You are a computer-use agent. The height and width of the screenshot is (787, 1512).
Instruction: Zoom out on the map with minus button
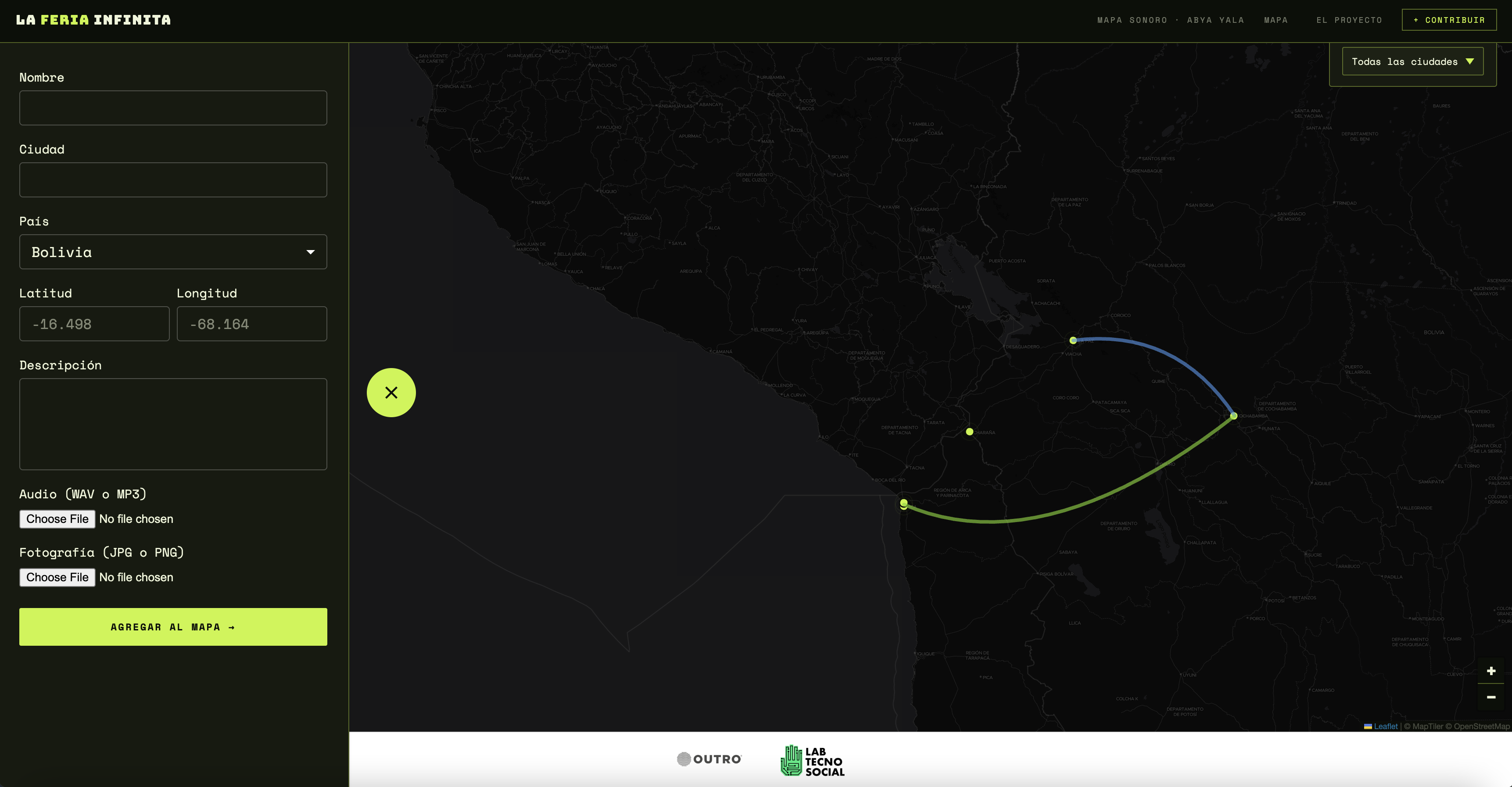[1491, 697]
